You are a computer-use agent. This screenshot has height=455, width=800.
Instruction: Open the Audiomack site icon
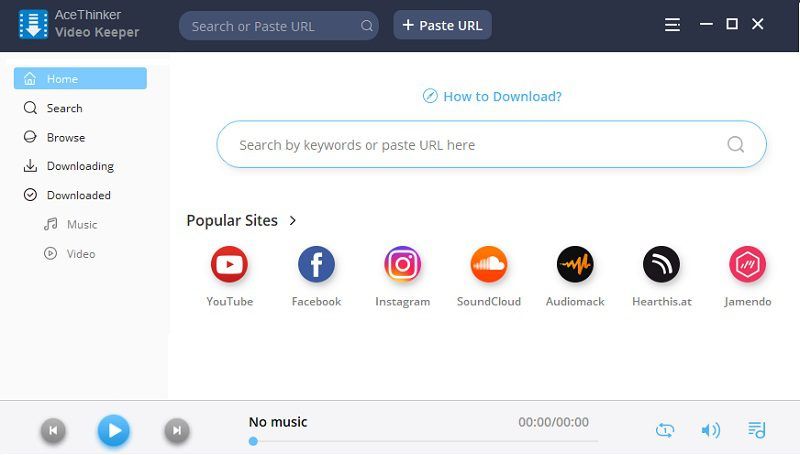[x=575, y=264]
